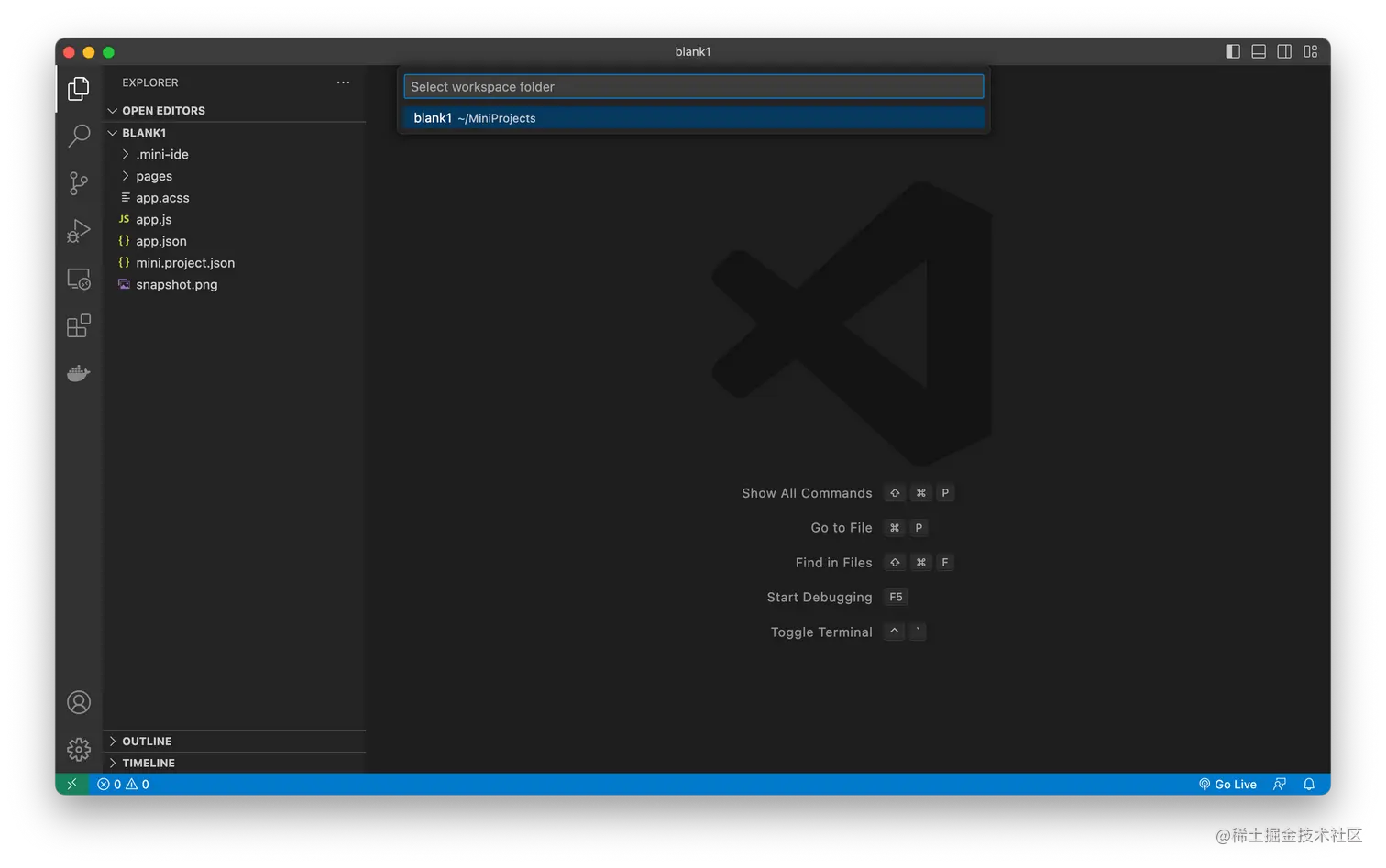Image resolution: width=1386 pixels, height=868 pixels.
Task: Open Explorer views and more actions ellipsis
Action: coord(343,82)
